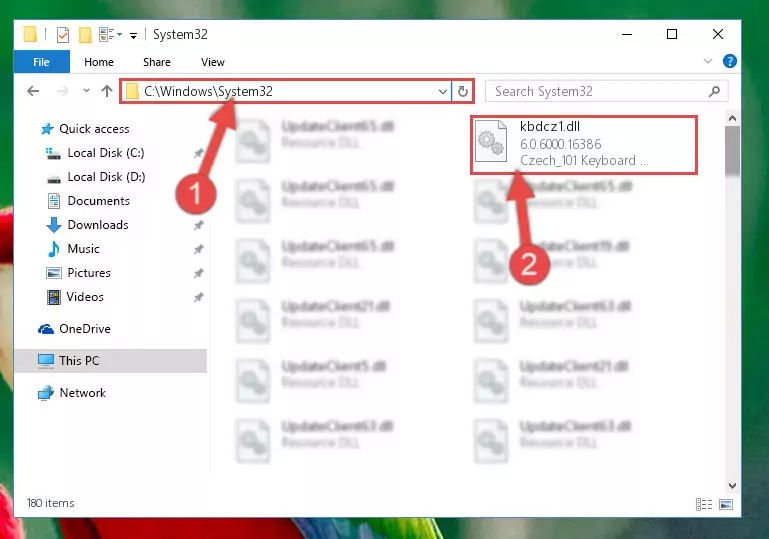Click the folder icon at title bar left
769x539 pixels.
click(x=30, y=34)
